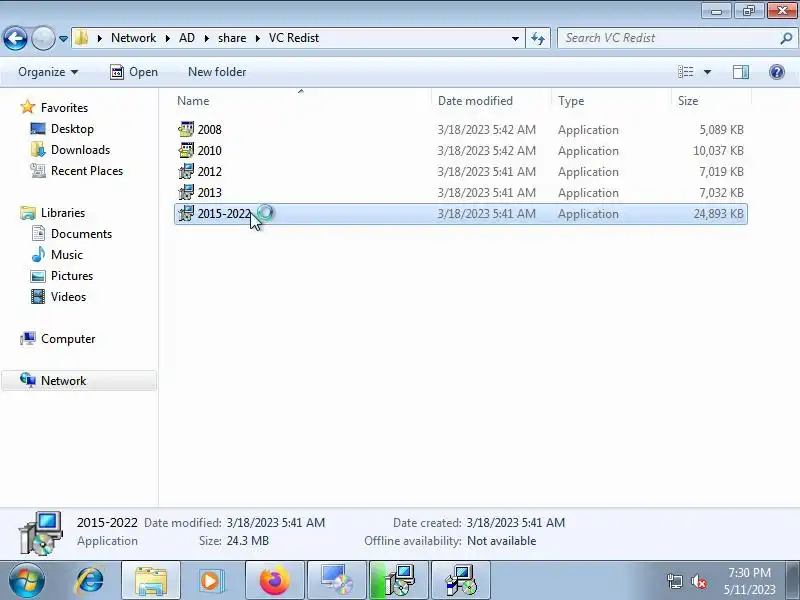Expand the chevron after AD in address bar
This screenshot has width=800, height=600.
click(207, 38)
